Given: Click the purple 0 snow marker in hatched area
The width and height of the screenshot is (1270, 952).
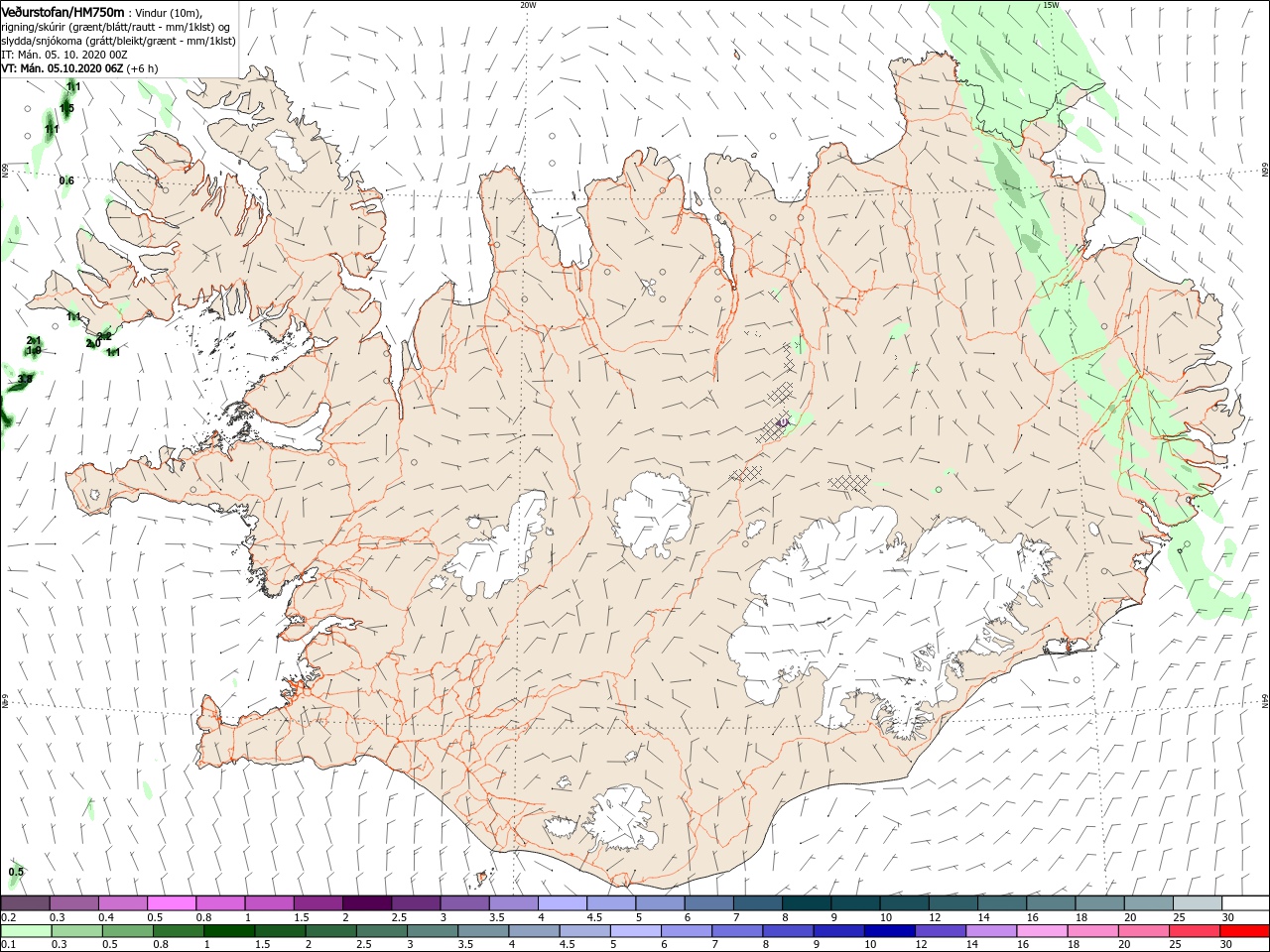Looking at the screenshot, I should tap(782, 421).
